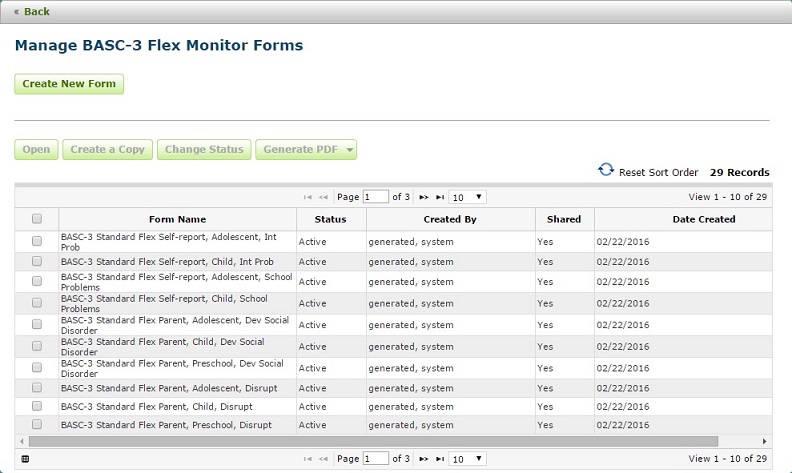
Task: Click the horizontal scrollbar under the table
Action: (370, 440)
